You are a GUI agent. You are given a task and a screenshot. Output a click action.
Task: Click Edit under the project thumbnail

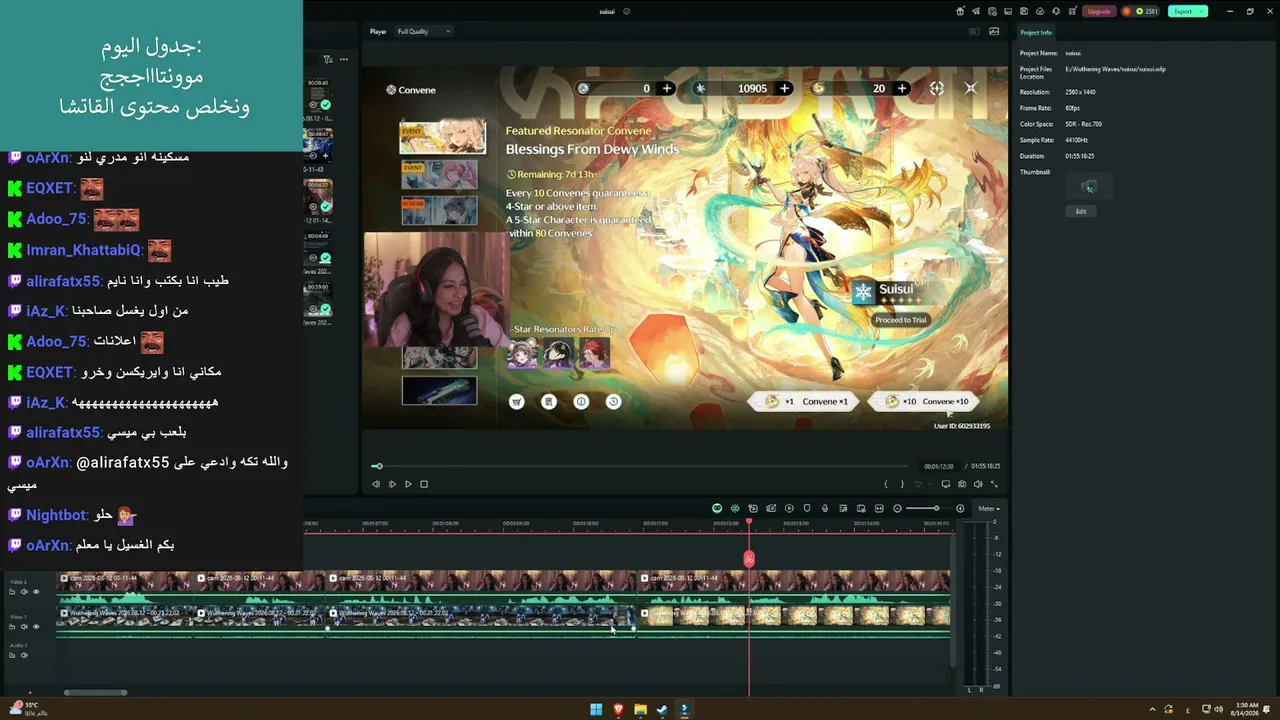pos(1081,211)
